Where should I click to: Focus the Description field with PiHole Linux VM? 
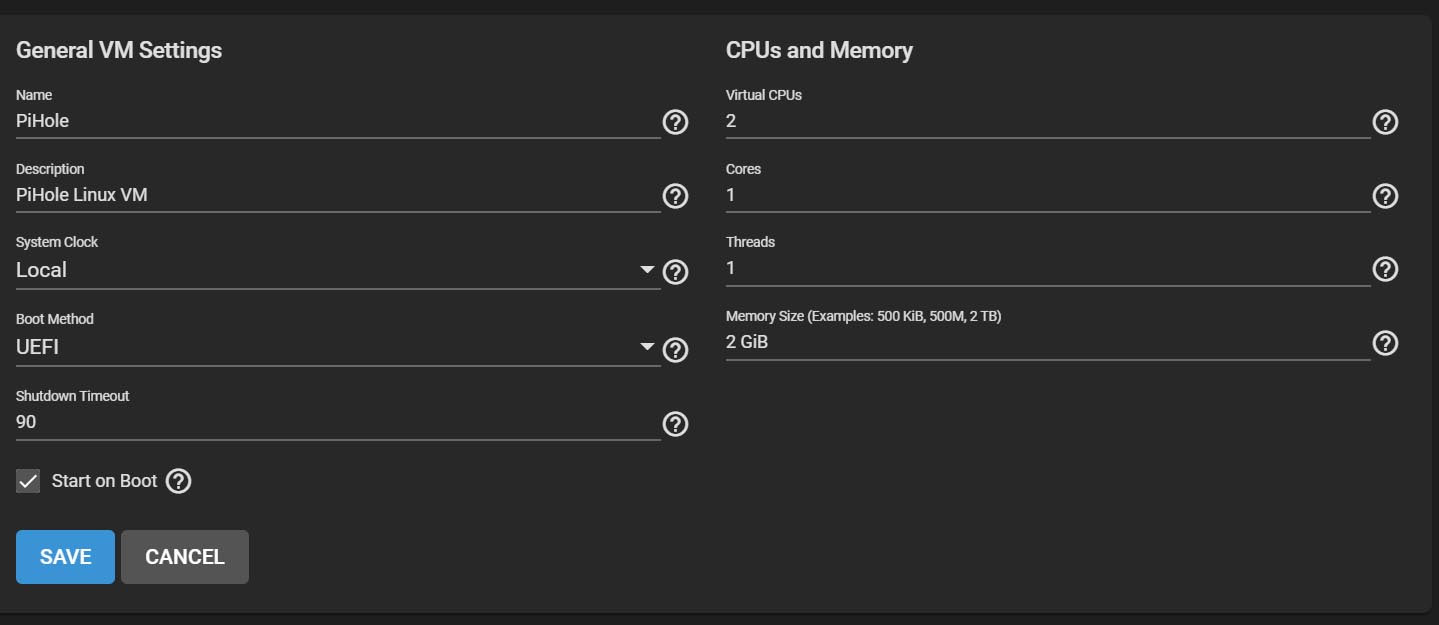(338, 195)
